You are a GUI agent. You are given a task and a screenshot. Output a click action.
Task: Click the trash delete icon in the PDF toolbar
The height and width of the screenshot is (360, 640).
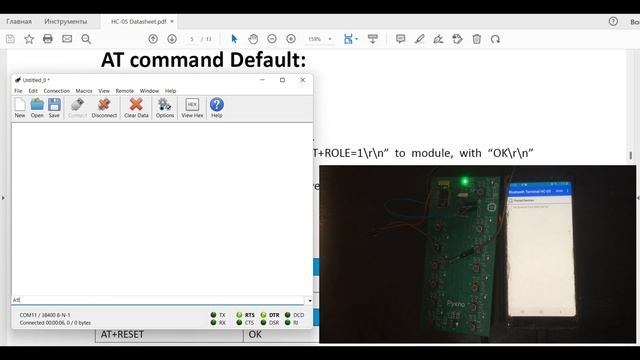pos(476,39)
